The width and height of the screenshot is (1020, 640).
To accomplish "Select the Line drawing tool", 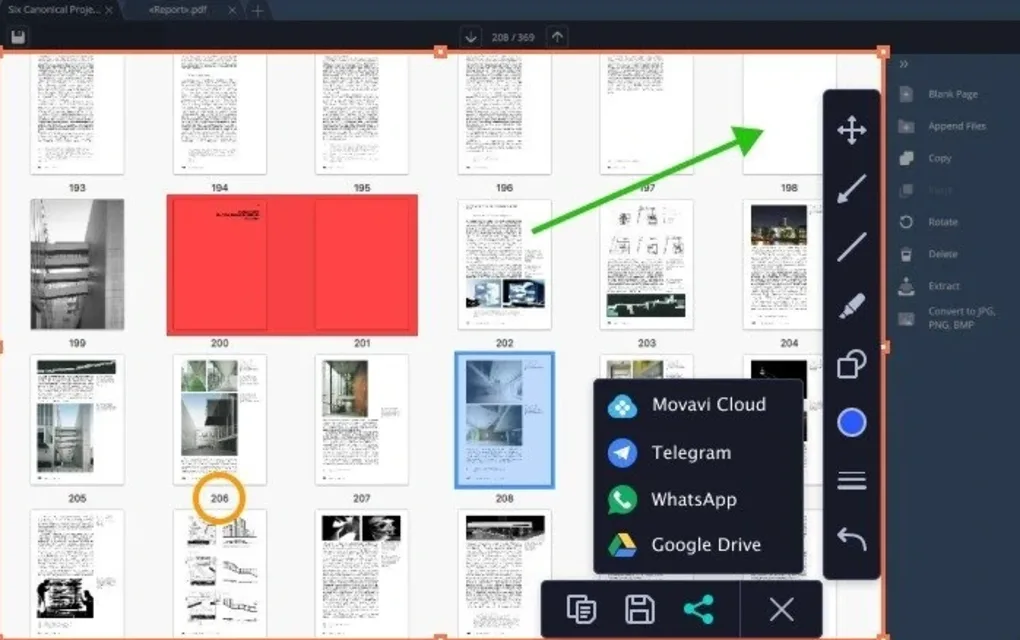I will pyautogui.click(x=851, y=246).
